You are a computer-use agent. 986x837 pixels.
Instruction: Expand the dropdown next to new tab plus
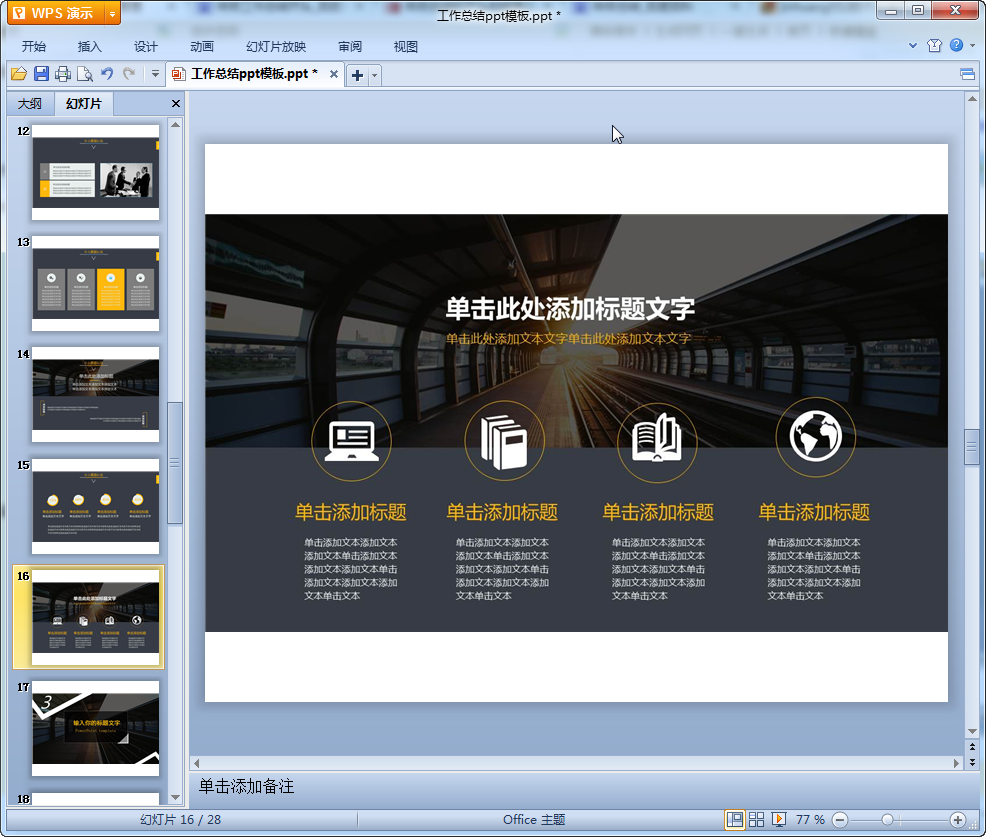[375, 75]
